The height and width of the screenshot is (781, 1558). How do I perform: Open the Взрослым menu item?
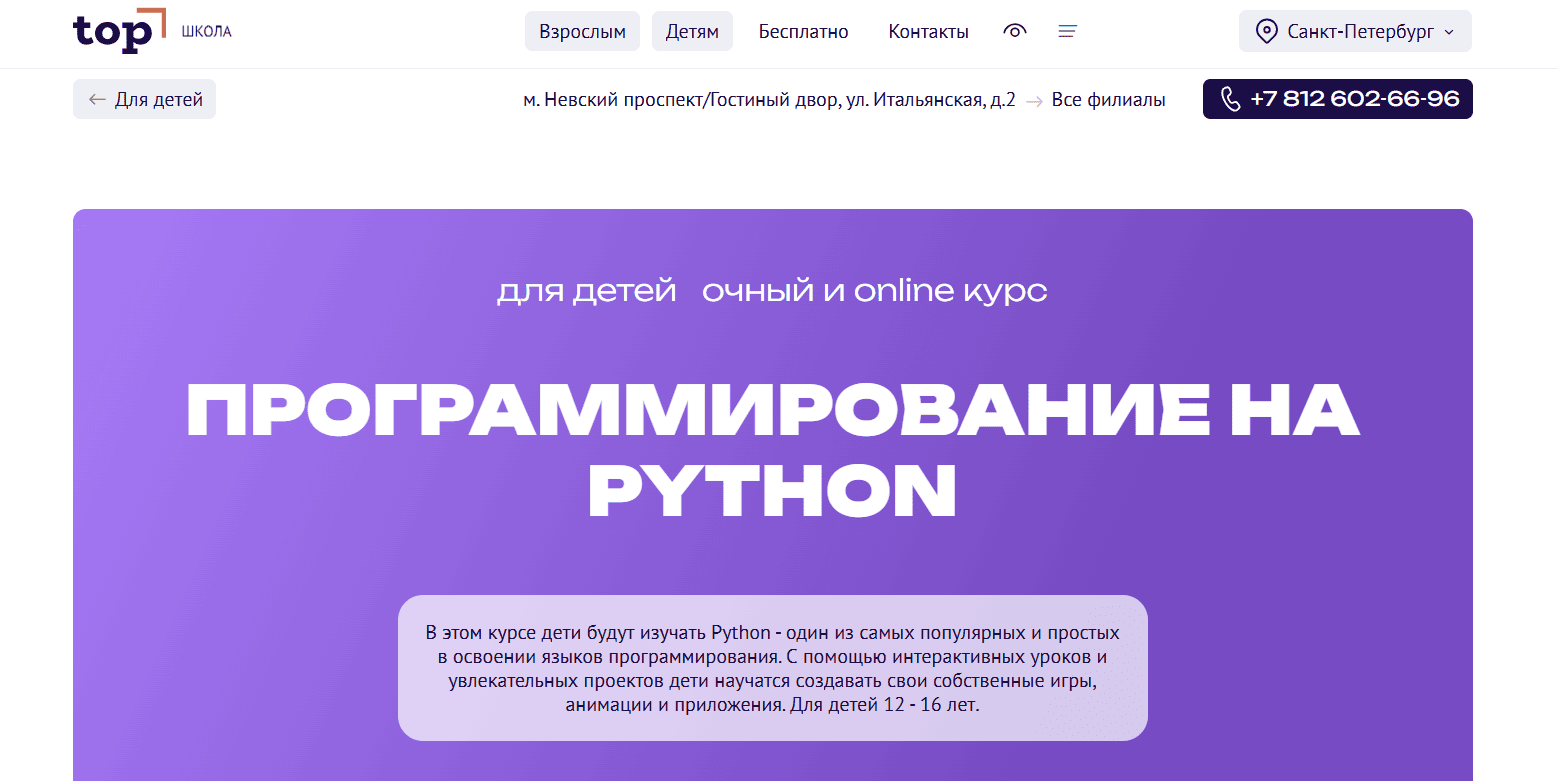tap(582, 31)
